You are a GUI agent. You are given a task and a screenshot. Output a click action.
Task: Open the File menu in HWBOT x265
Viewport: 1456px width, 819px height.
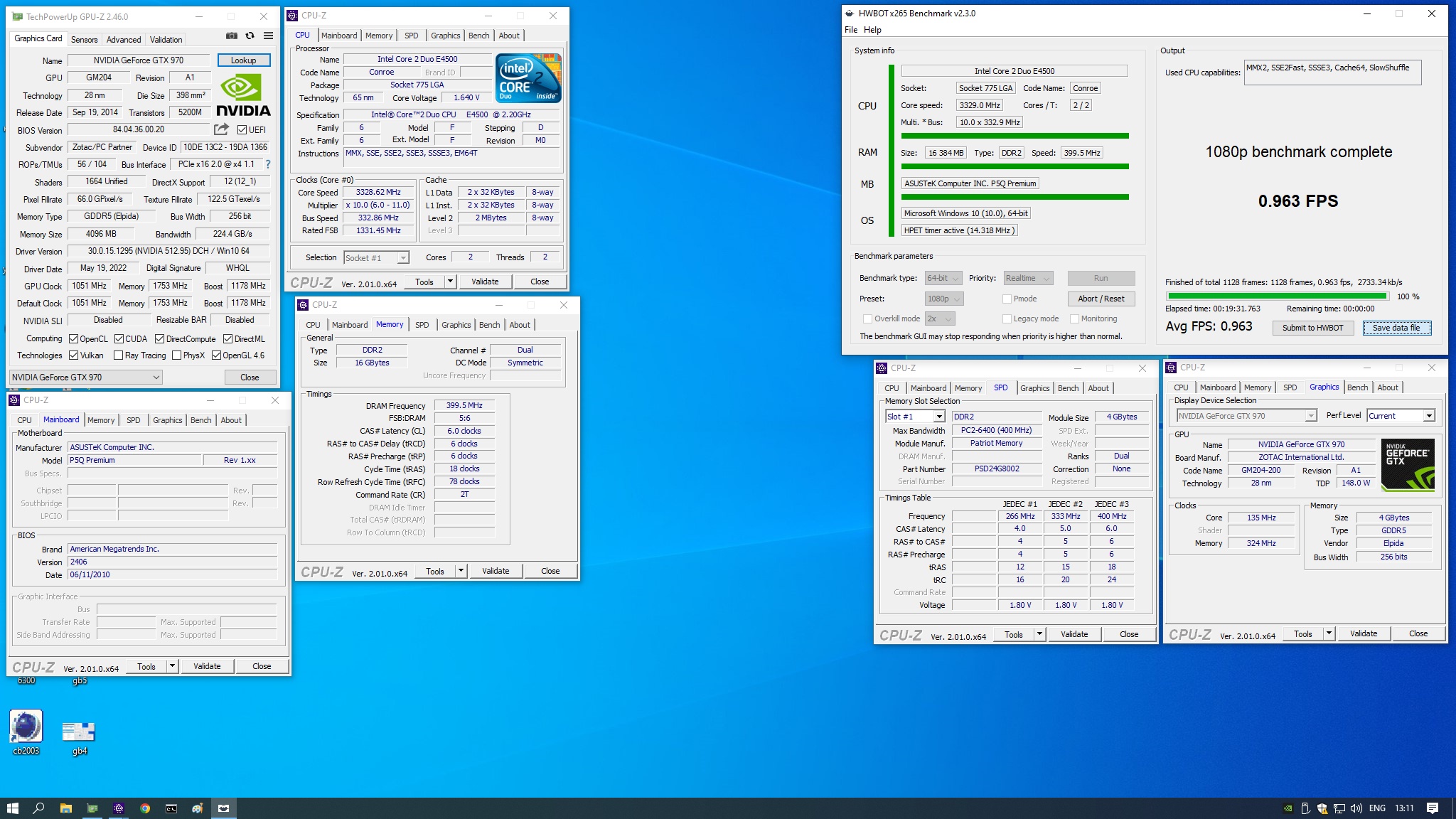[851, 30]
